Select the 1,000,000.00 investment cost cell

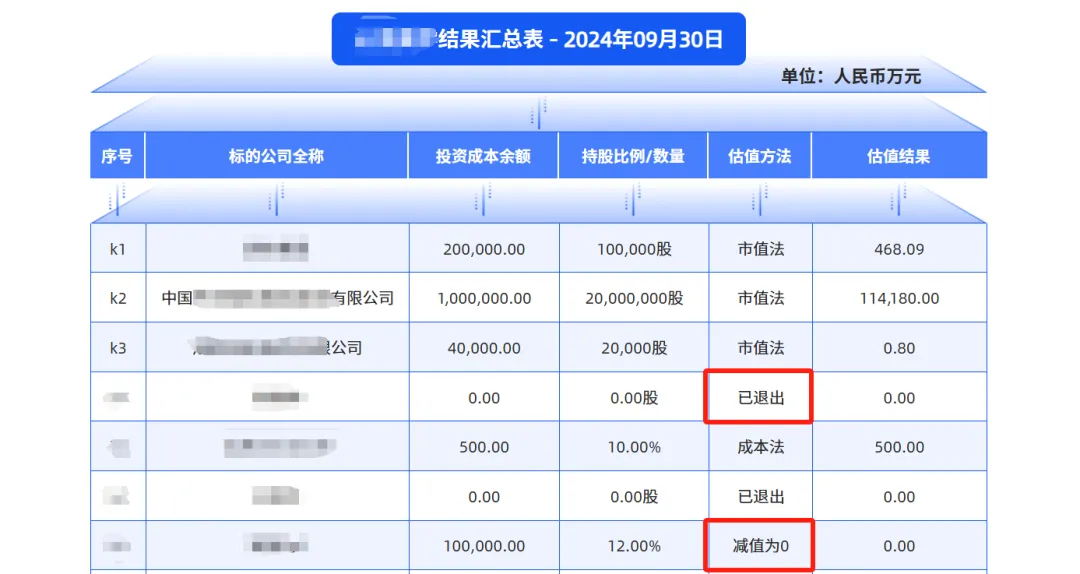[484, 298]
